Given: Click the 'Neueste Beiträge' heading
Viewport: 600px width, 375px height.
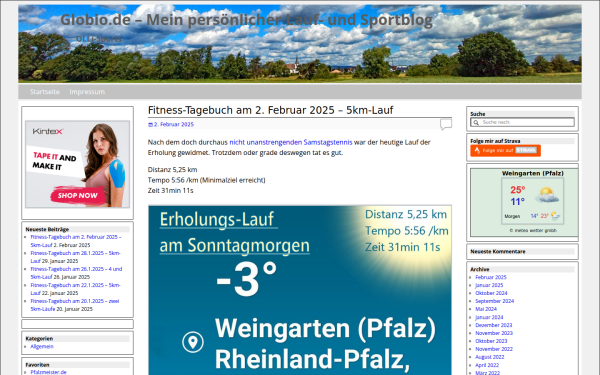Looking at the screenshot, I should [x=47, y=230].
